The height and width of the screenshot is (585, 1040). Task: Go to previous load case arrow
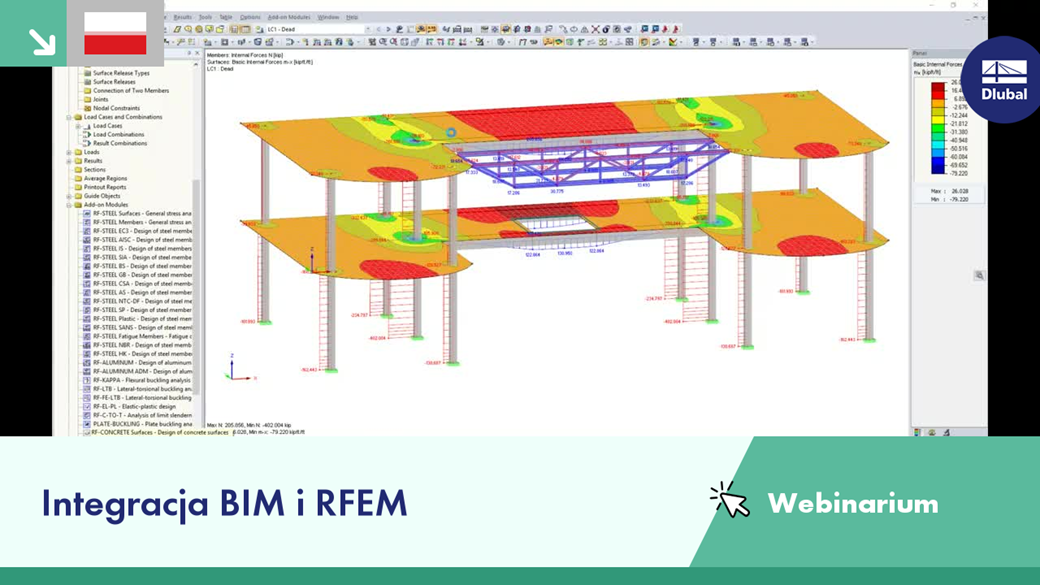[379, 29]
